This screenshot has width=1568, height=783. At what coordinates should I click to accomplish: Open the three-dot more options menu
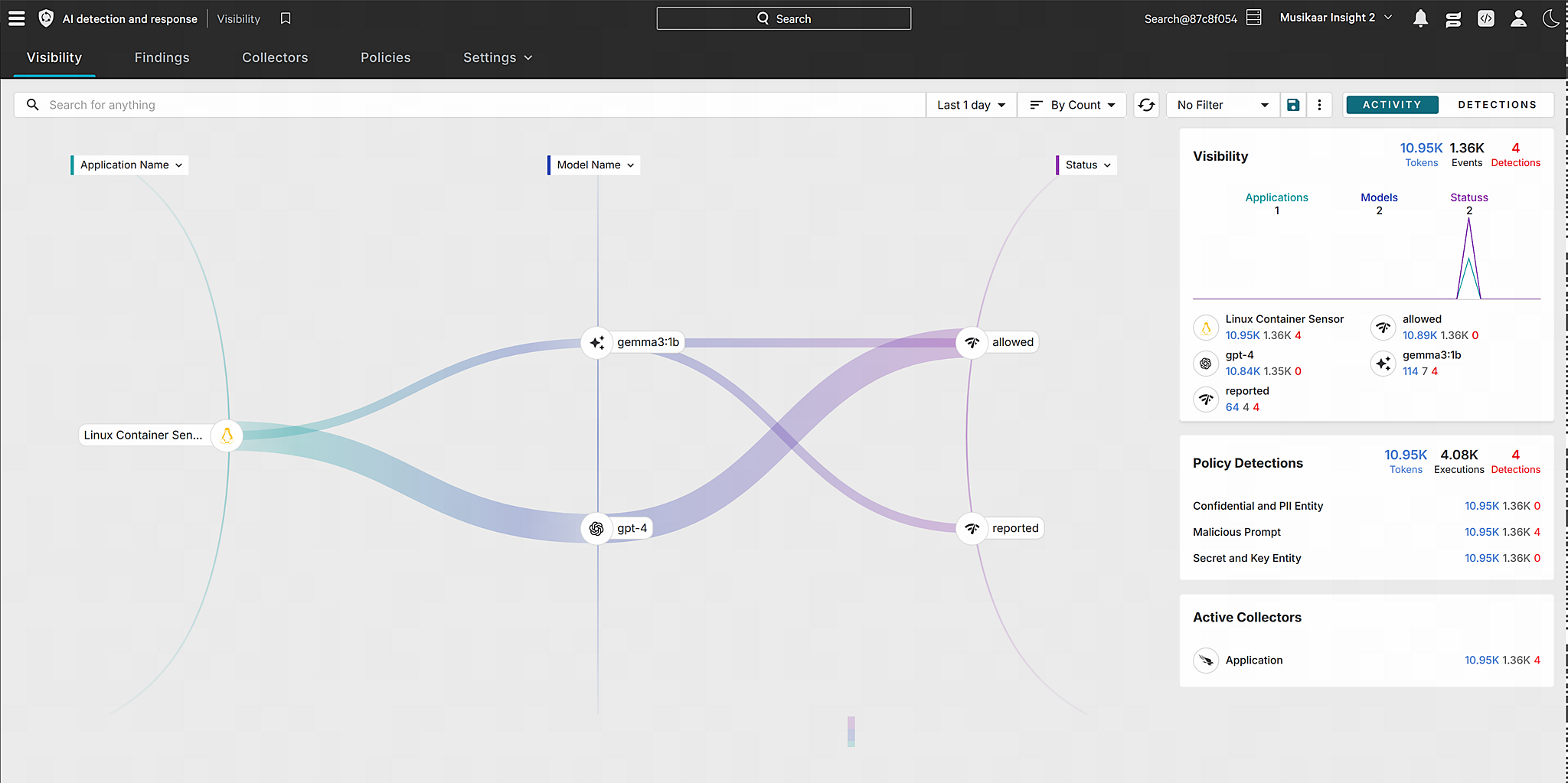[1319, 105]
